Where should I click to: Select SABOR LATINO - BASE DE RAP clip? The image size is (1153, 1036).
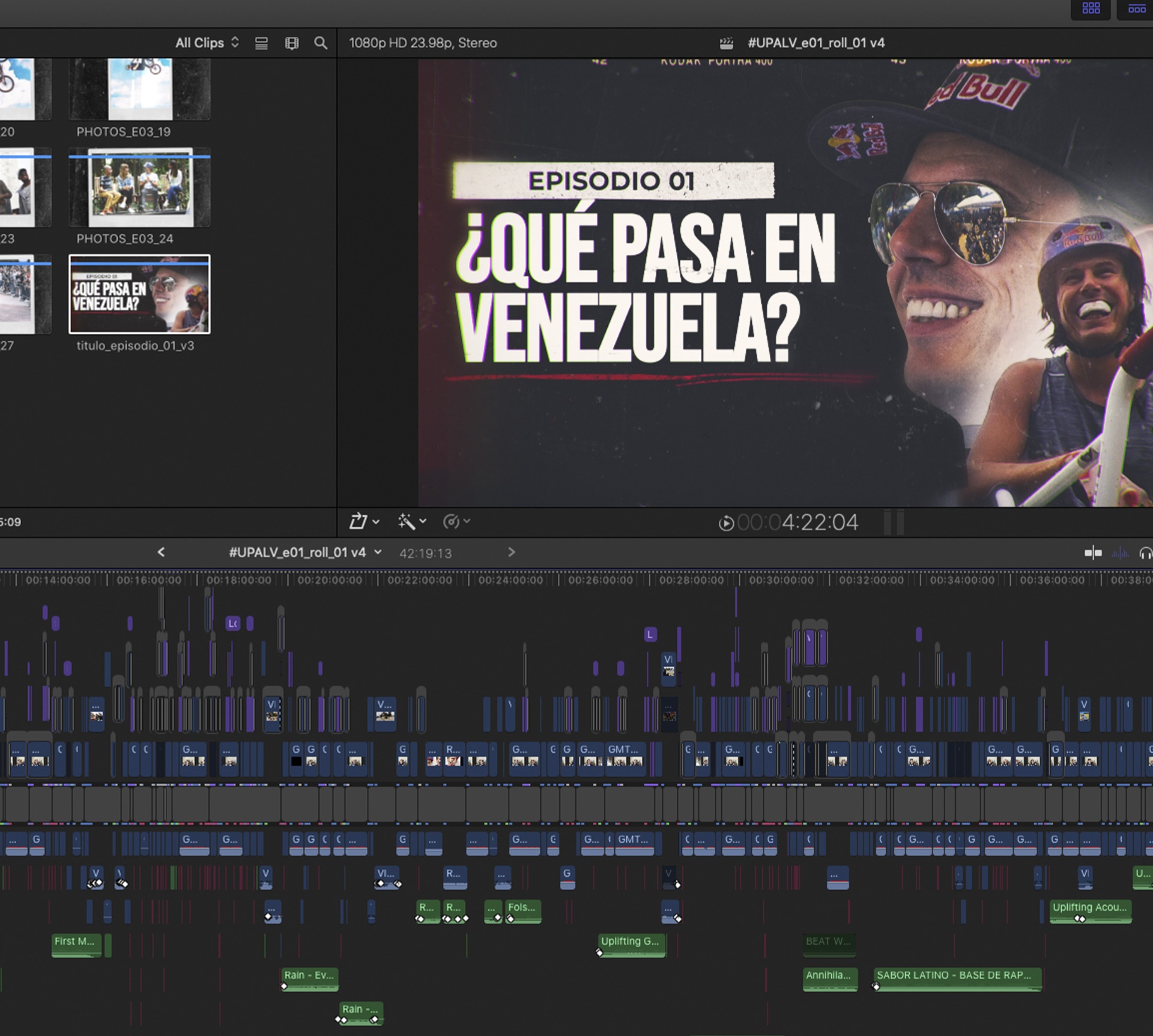958,980
